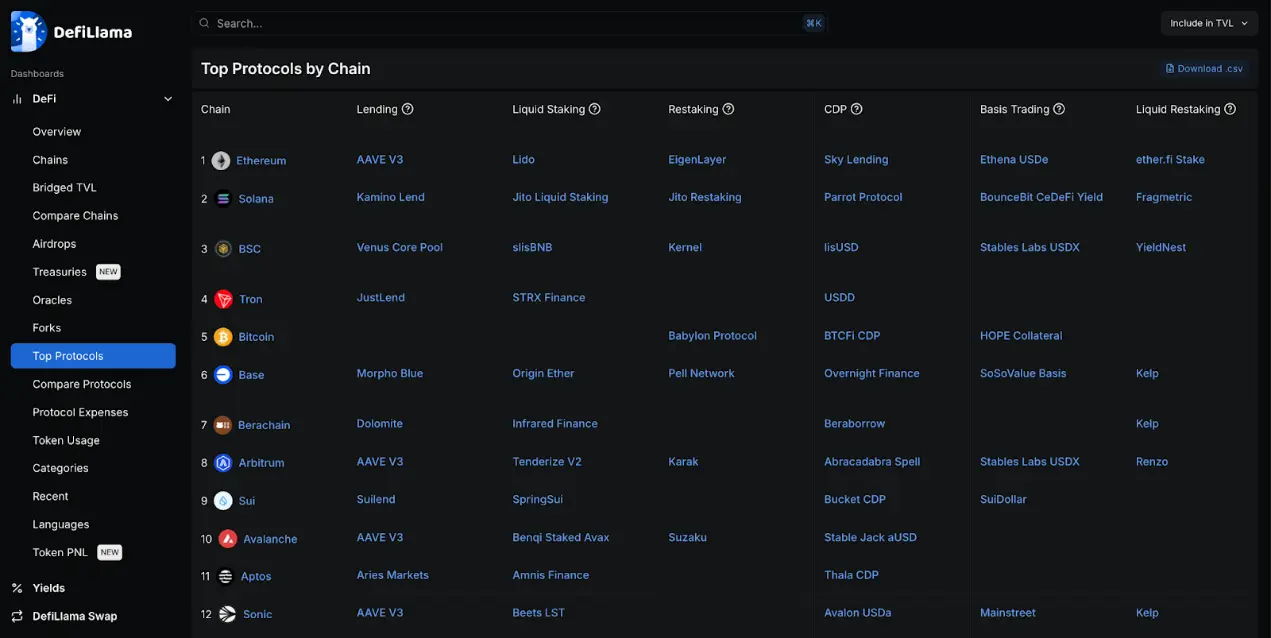1271x638 pixels.
Task: Open the Yields dashboard menu
Action: click(48, 588)
